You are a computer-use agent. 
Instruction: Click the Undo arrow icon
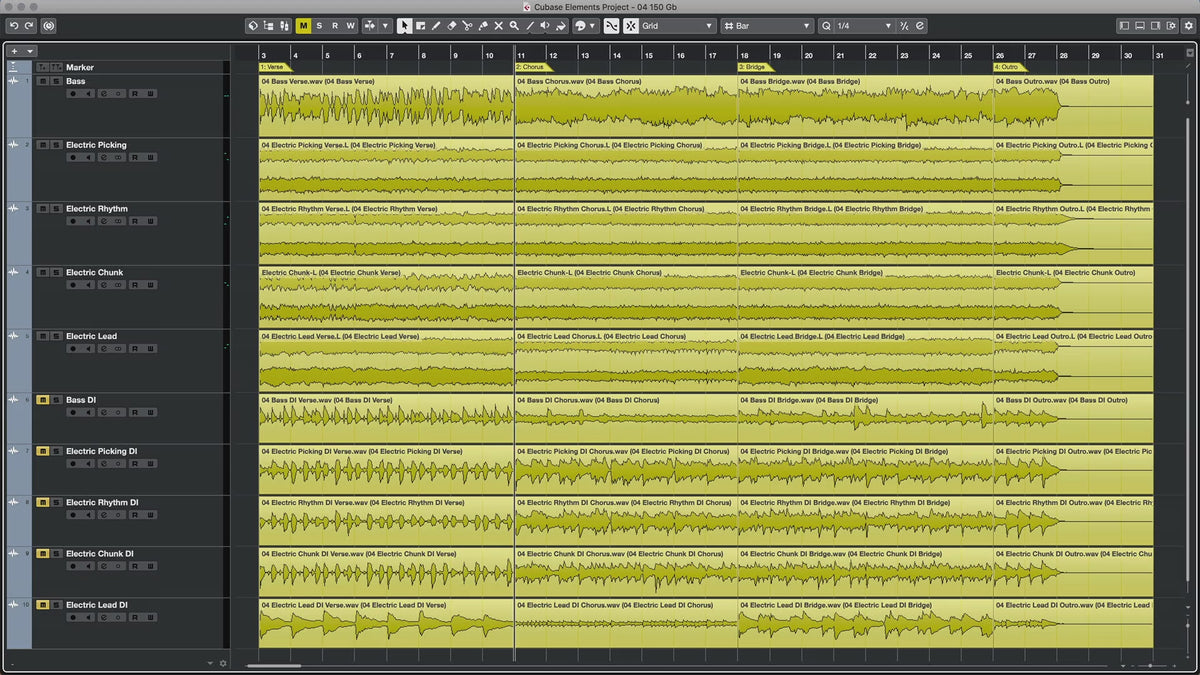click(14, 26)
